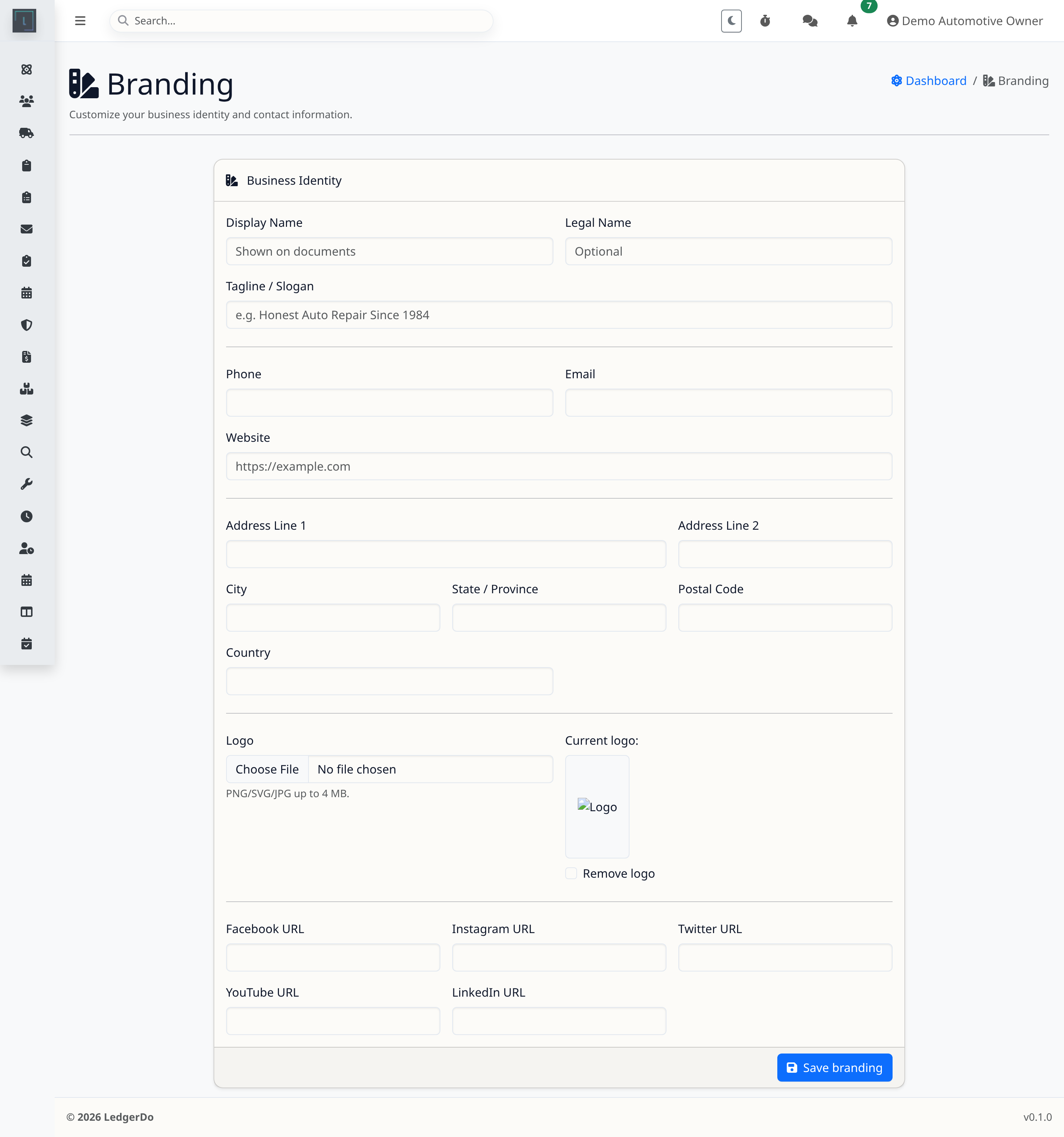The width and height of the screenshot is (1064, 1137).
Task: Open the columns board icon in sidebar
Action: [26, 612]
